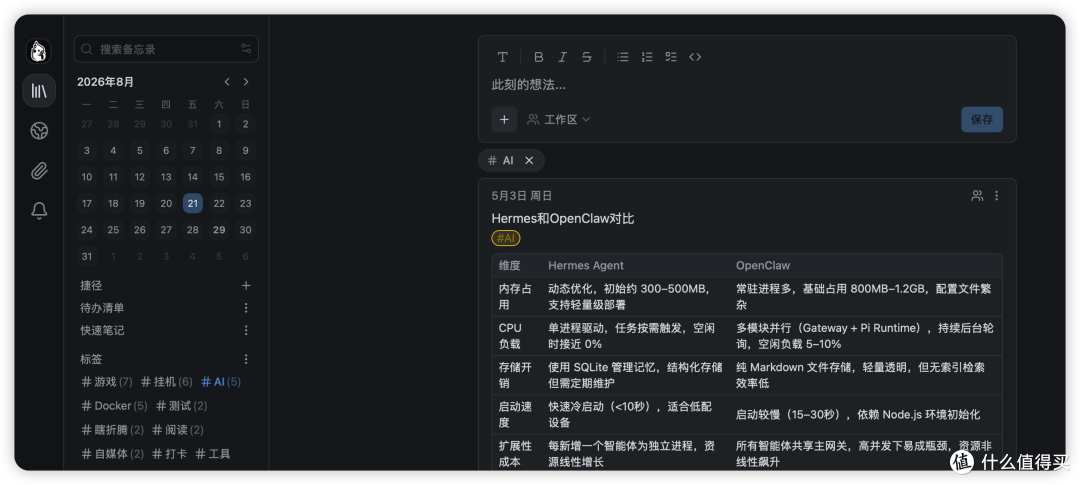The height and width of the screenshot is (485, 1080).
Task: Open the 标签 section options menu
Action: point(246,359)
